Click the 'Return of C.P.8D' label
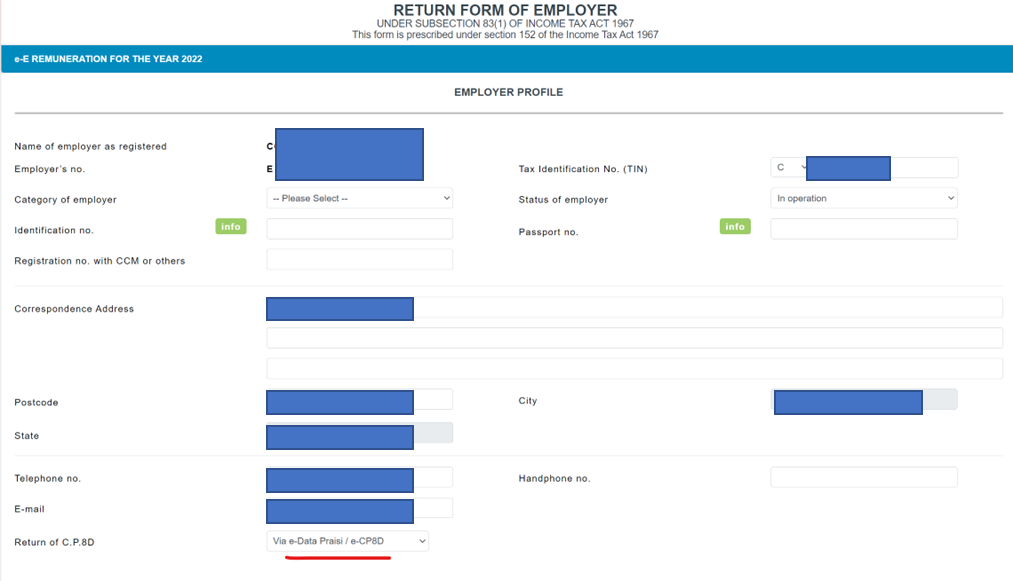This screenshot has width=1013, height=581. (x=54, y=542)
